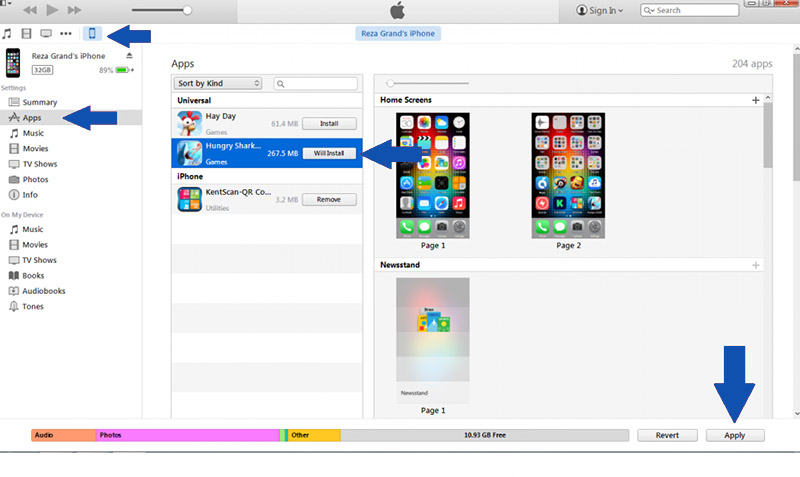Image resolution: width=800 pixels, height=477 pixels.
Task: Open Music under Settings
Action: point(33,133)
